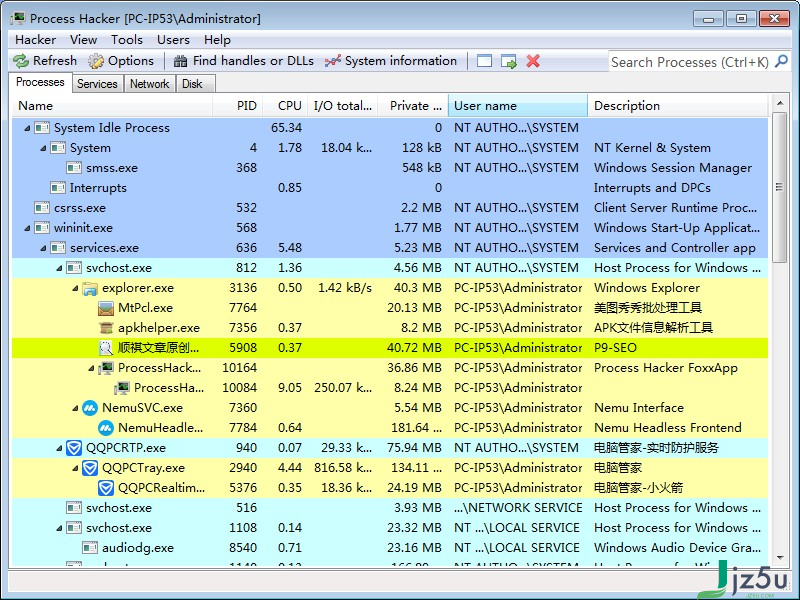
Task: Sort by the I/O total column header
Action: (x=342, y=106)
